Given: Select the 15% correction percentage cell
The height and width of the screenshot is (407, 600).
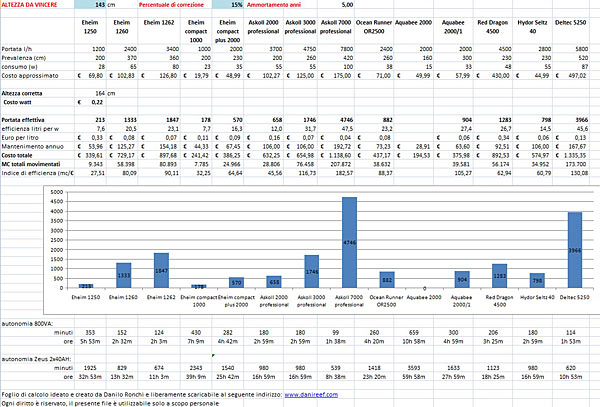Looking at the screenshot, I should (x=227, y=5).
